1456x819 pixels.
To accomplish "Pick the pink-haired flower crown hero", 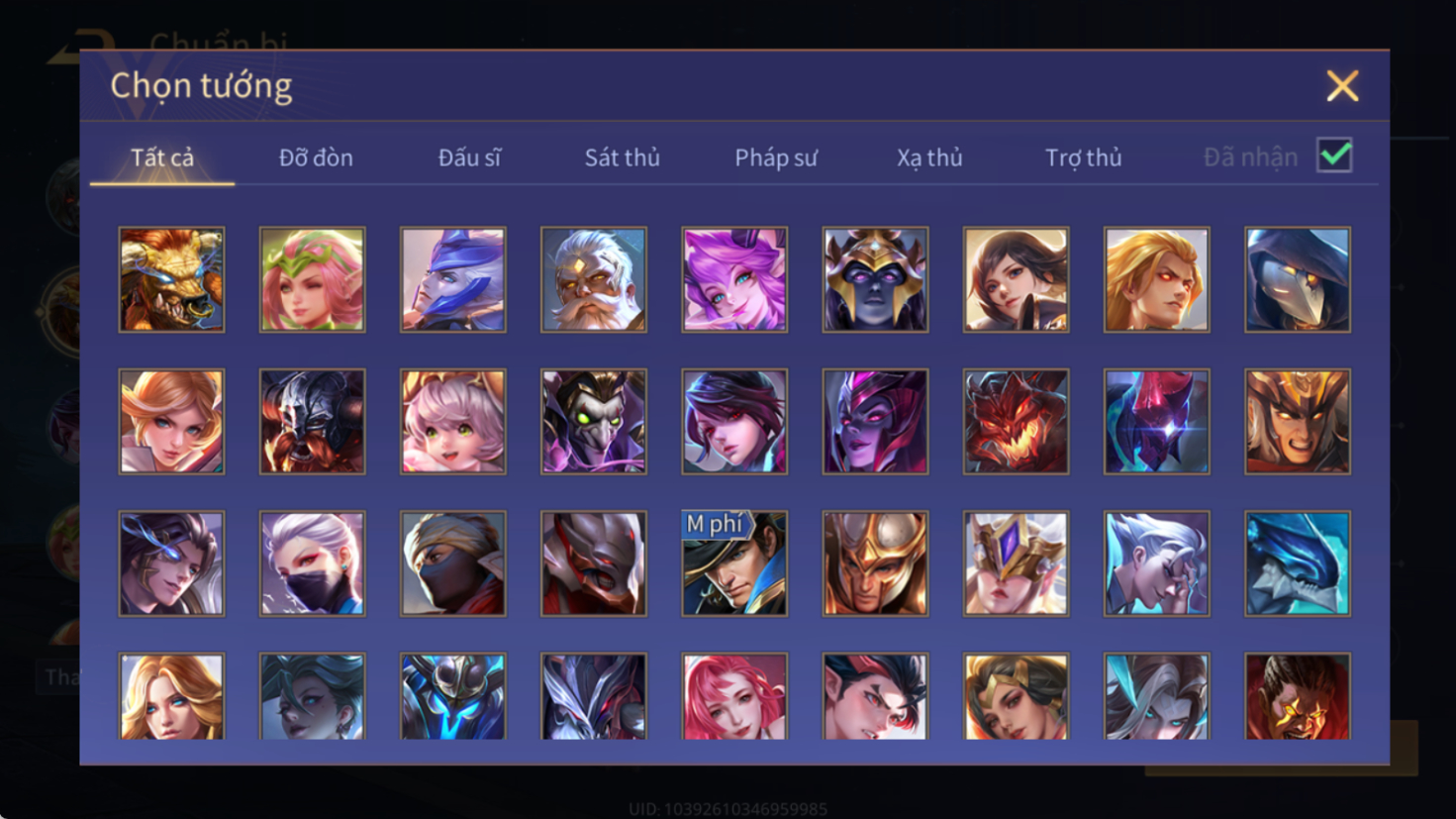I will coord(312,279).
